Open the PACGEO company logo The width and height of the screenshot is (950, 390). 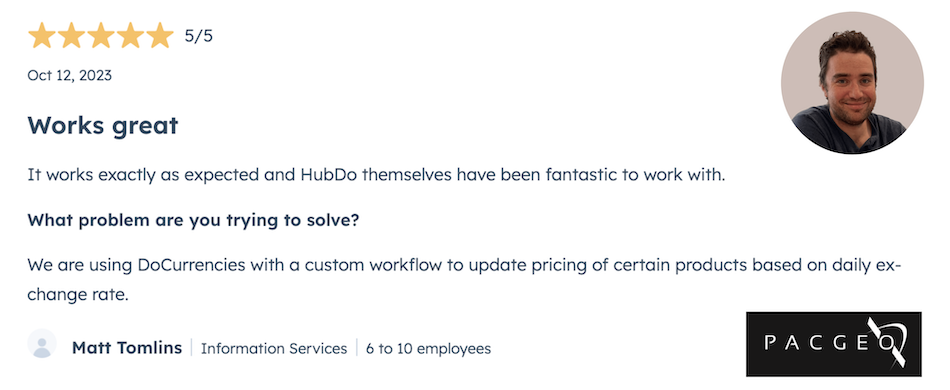coord(834,344)
